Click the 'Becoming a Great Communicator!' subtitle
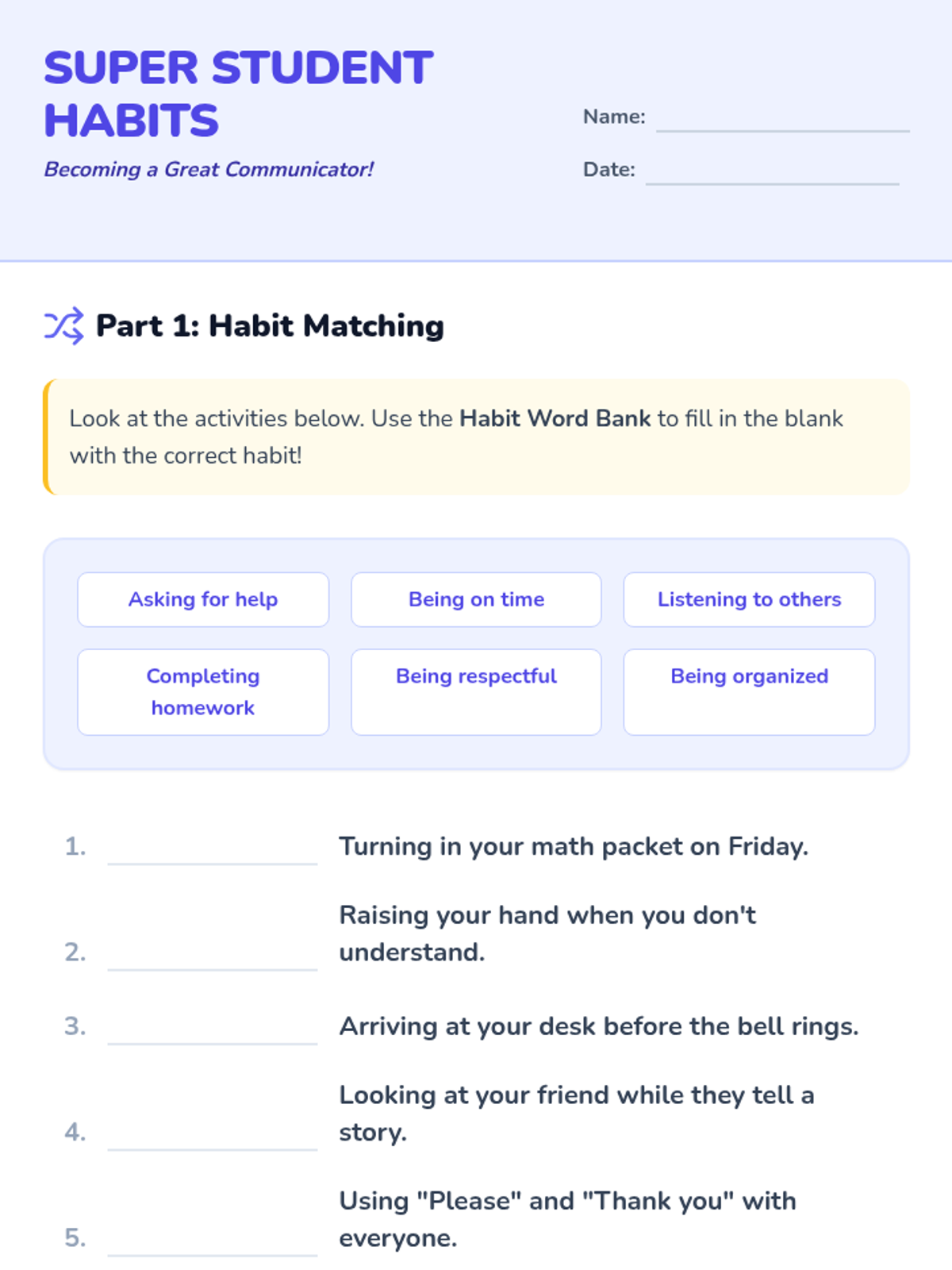 coord(209,169)
